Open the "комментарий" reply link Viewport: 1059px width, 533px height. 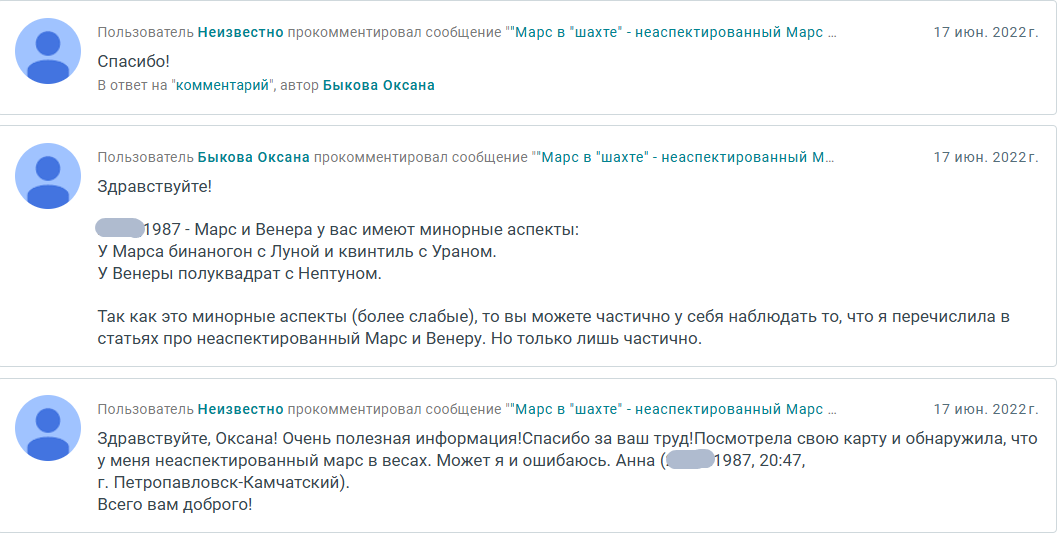[222, 85]
